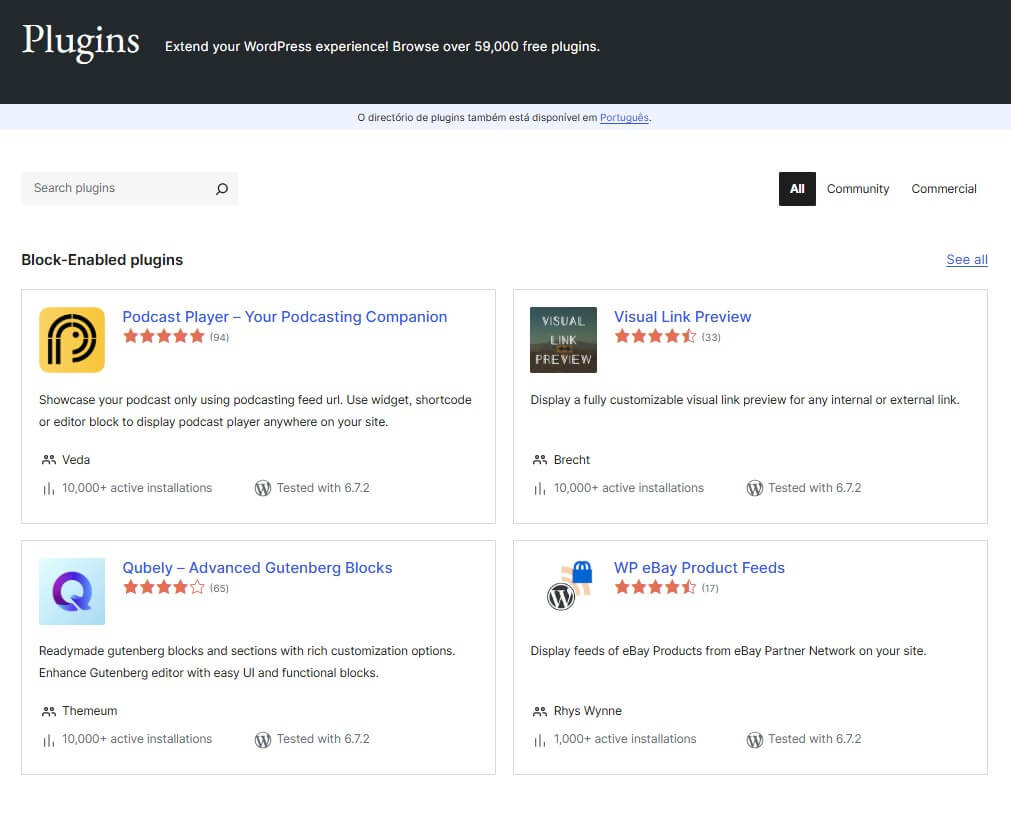Click the search magnifier icon
1011x833 pixels.
coord(222,188)
